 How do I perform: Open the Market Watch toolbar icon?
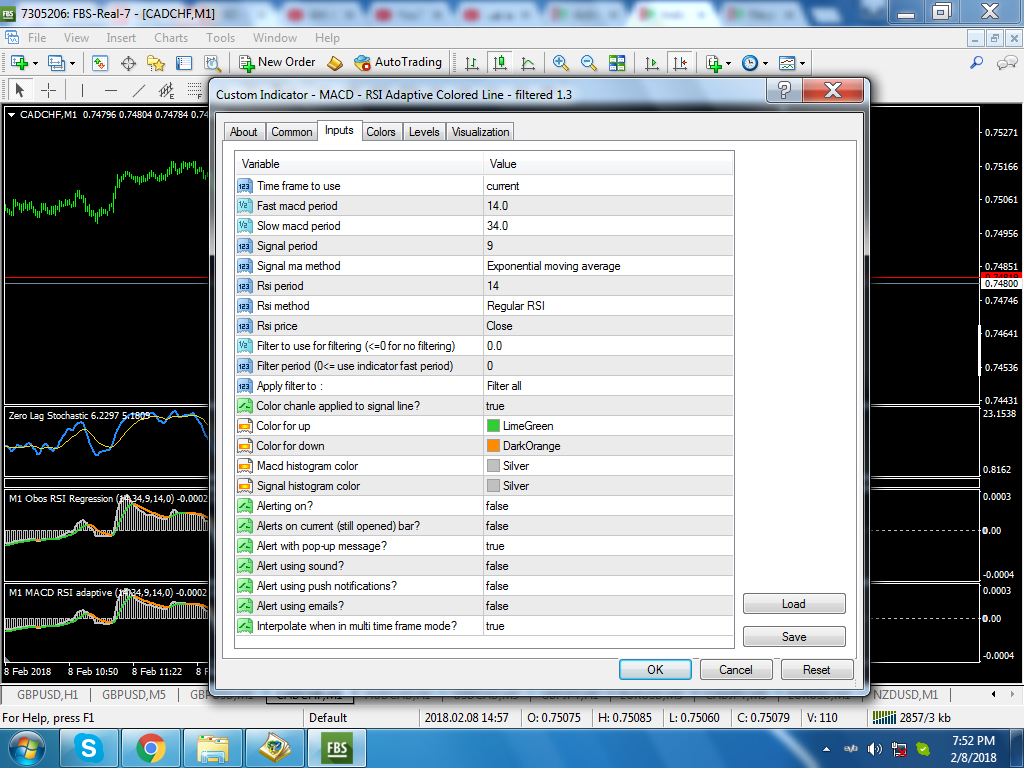[99, 63]
